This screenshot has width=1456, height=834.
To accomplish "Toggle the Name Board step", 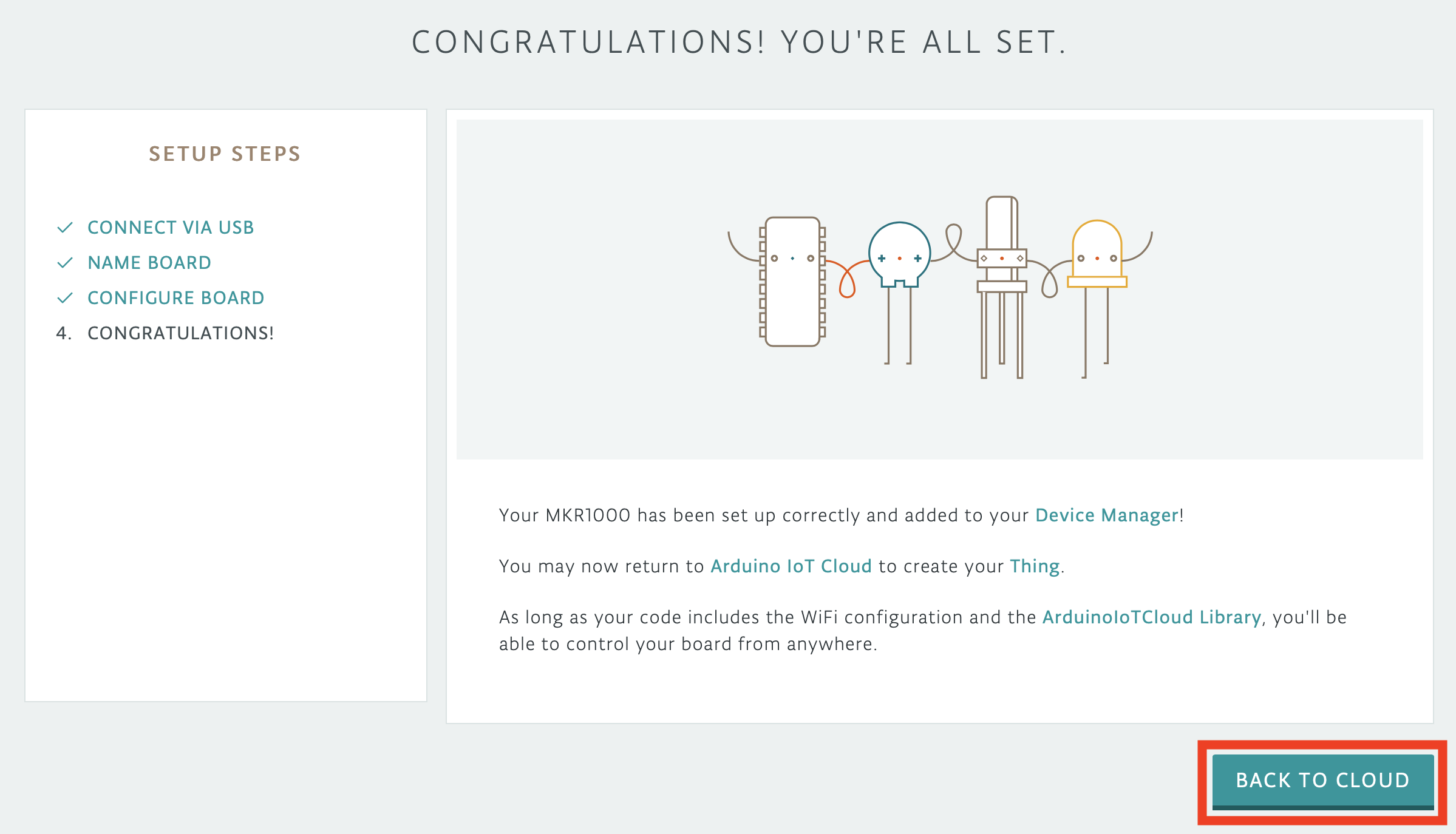I will [149, 262].
